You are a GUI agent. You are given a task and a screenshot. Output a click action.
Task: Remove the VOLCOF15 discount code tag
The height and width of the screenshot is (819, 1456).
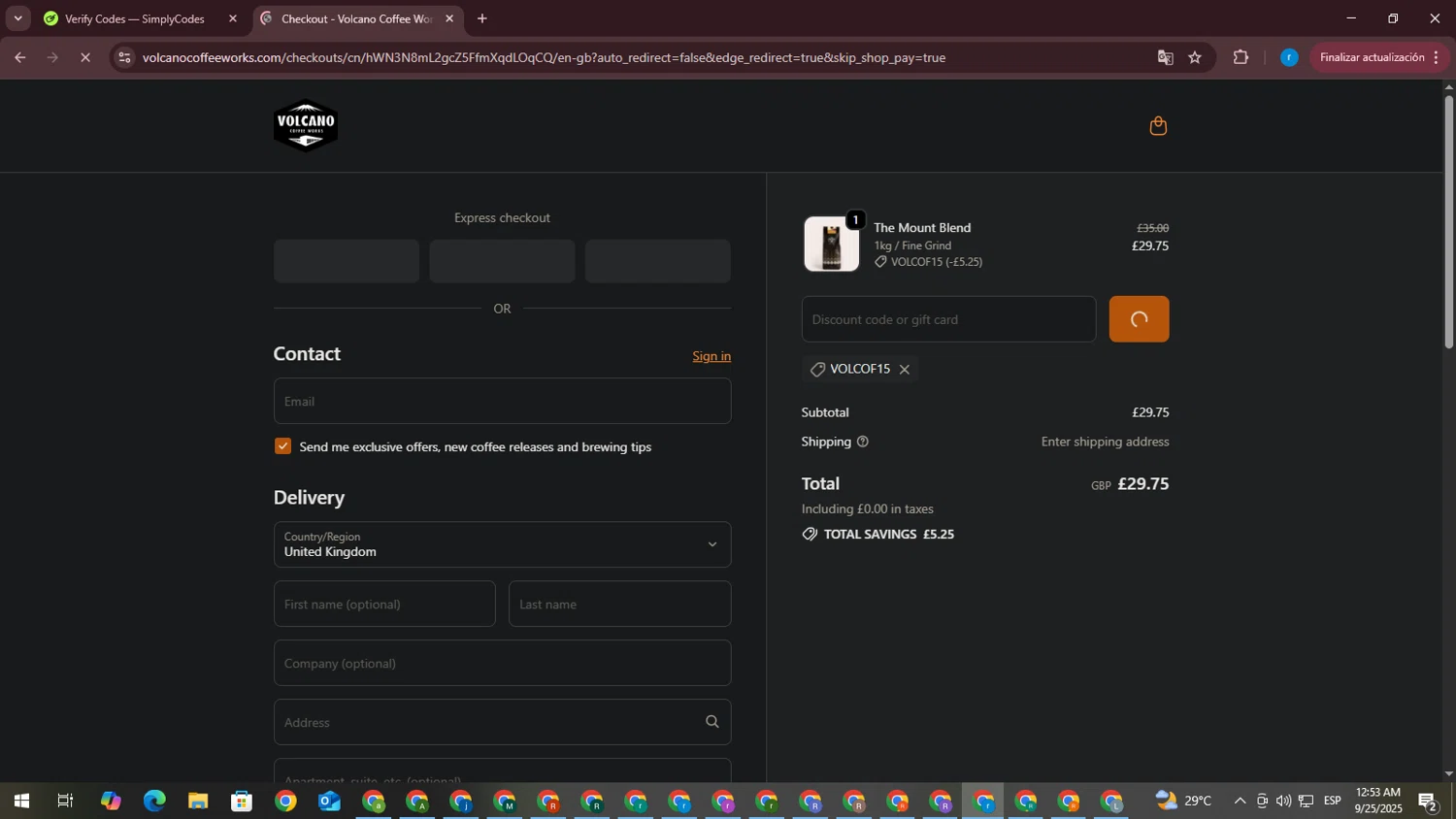point(905,370)
